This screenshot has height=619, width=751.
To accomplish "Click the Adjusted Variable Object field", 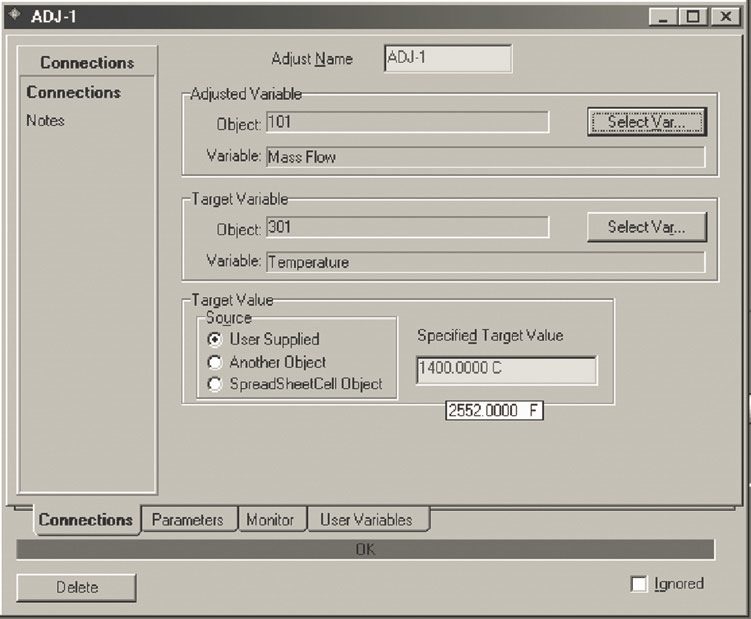I will (x=407, y=122).
